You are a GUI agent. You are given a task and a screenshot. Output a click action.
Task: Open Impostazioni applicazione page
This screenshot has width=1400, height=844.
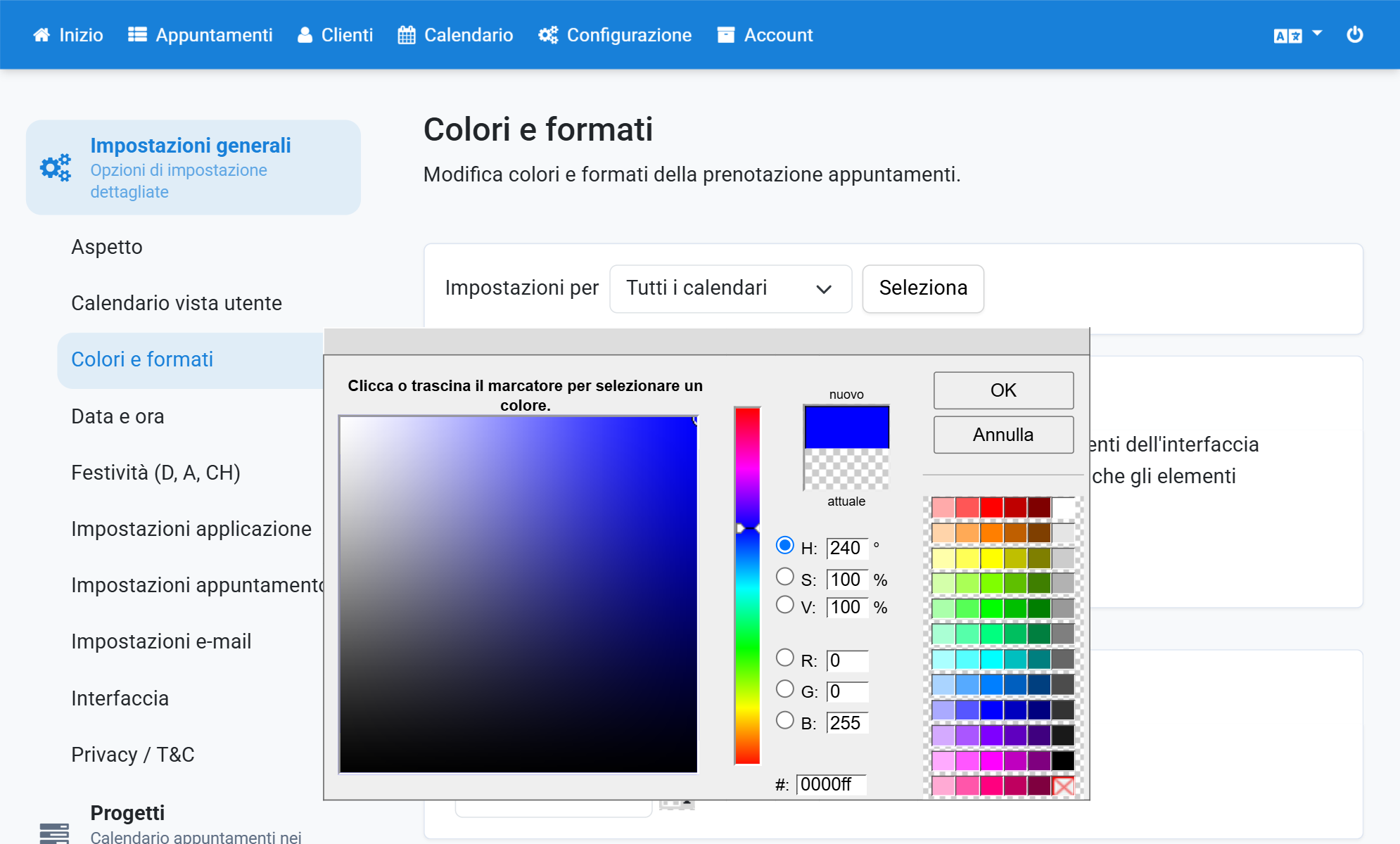pos(191,529)
